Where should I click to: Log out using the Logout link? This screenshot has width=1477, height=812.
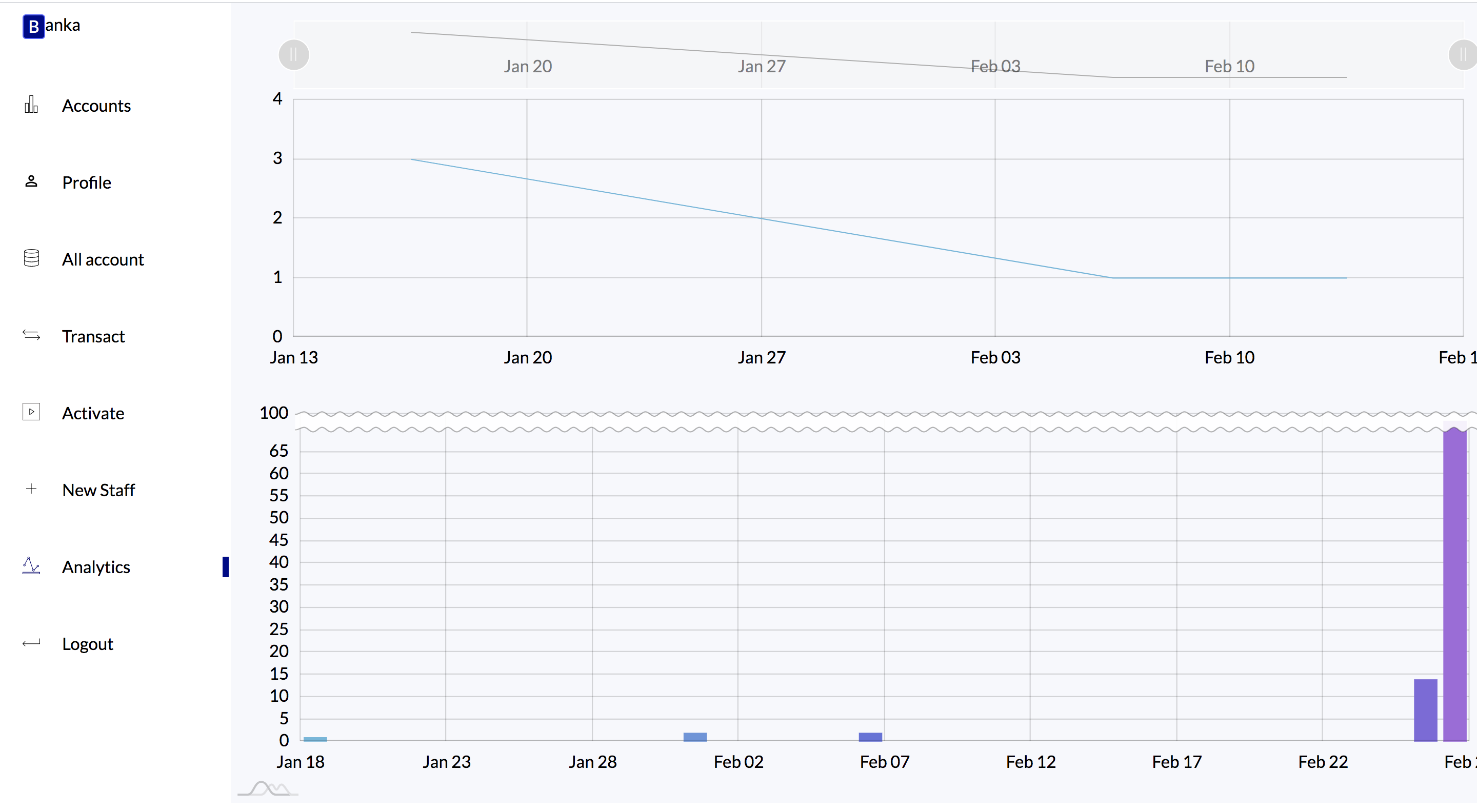click(87, 644)
